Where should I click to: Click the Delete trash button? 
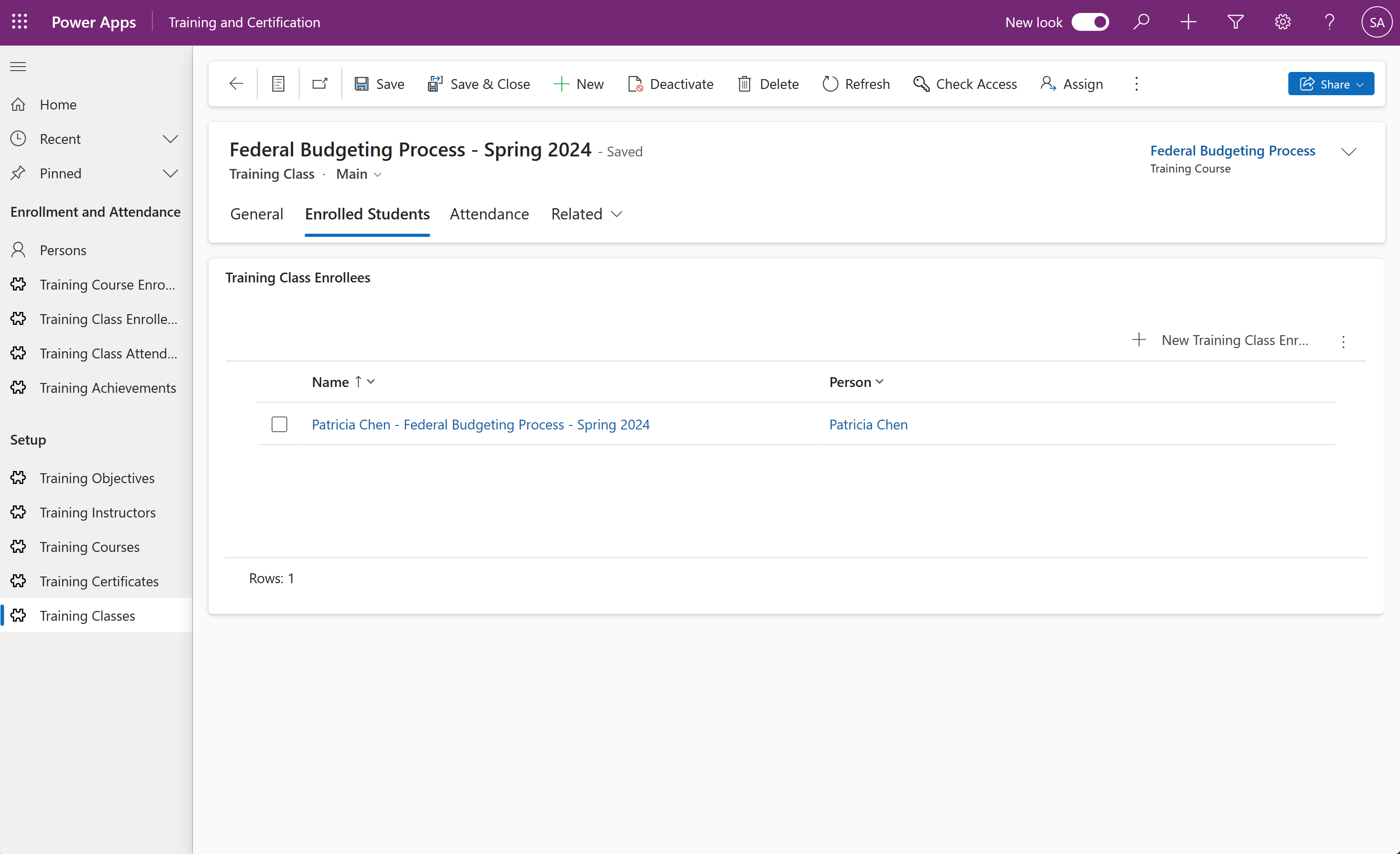coord(768,84)
